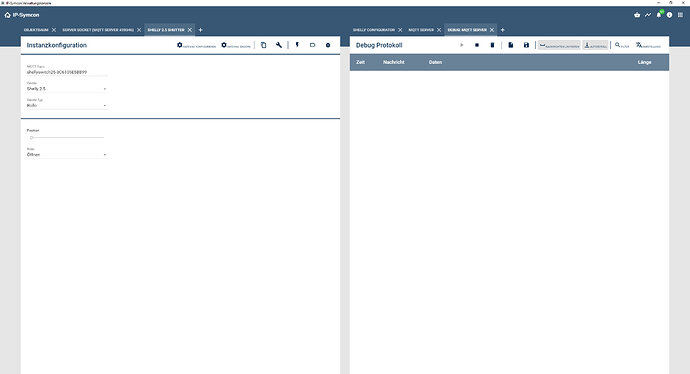
Task: Close the Objektbaum tab
Action: 54,30
